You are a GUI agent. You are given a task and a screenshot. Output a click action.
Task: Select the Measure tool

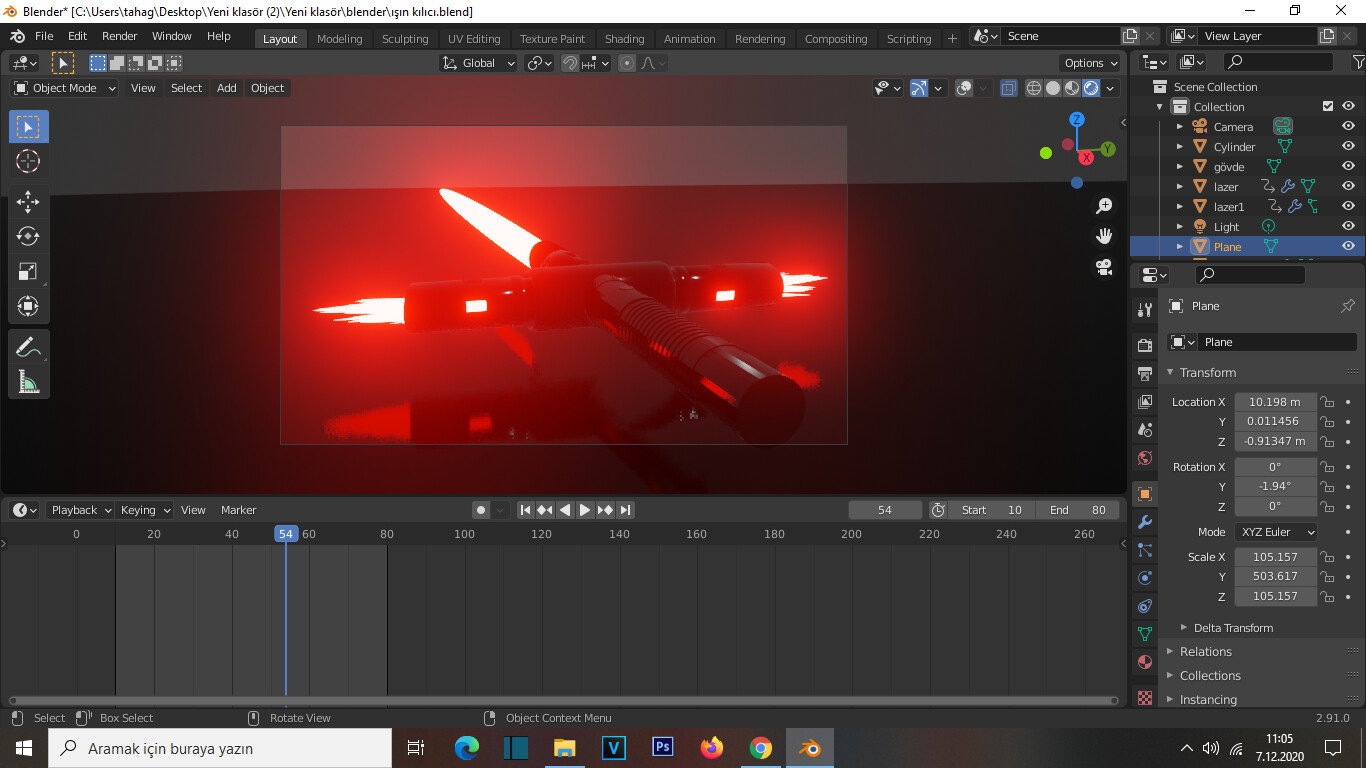coord(28,381)
